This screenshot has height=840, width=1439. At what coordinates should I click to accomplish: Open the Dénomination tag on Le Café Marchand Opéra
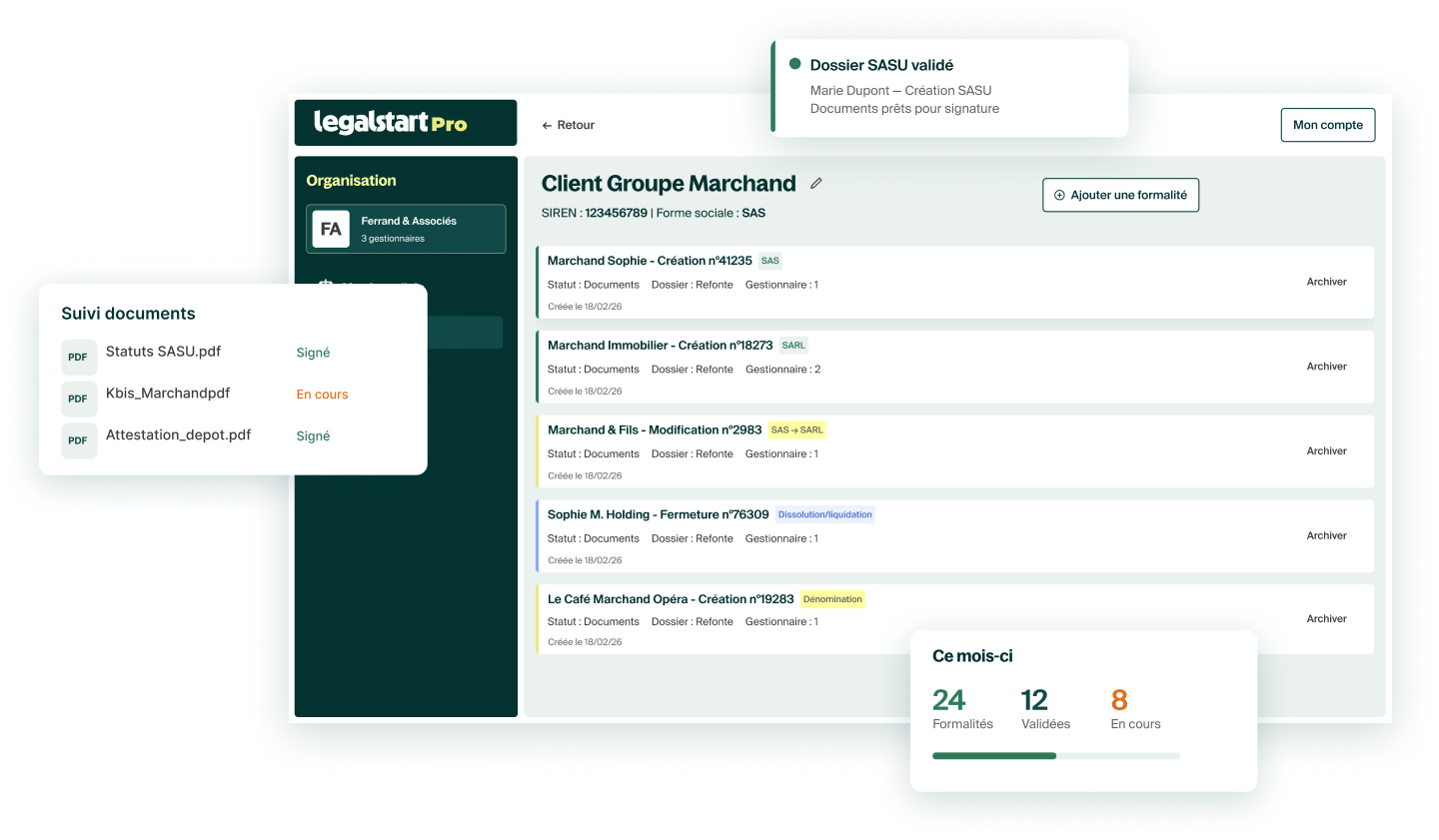832,598
